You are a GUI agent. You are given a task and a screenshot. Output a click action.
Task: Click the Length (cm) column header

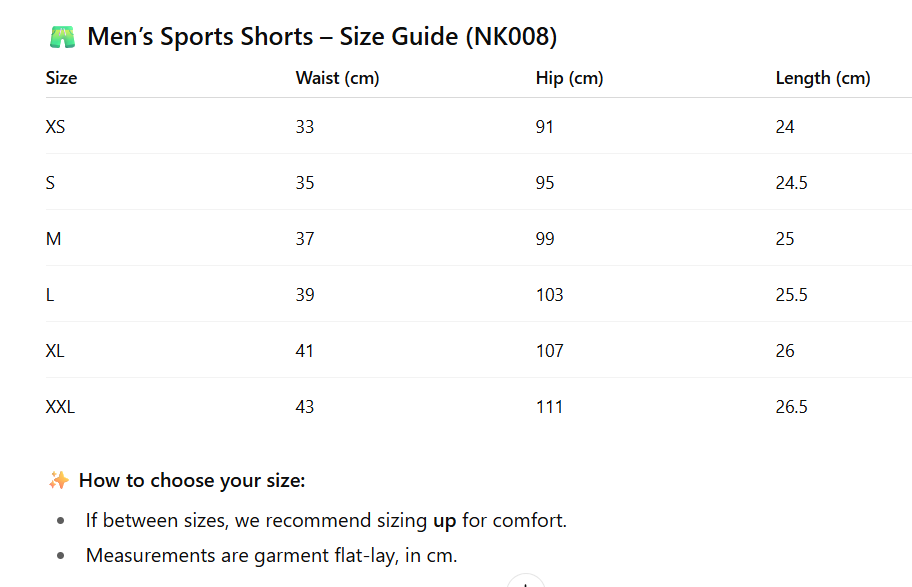822,78
